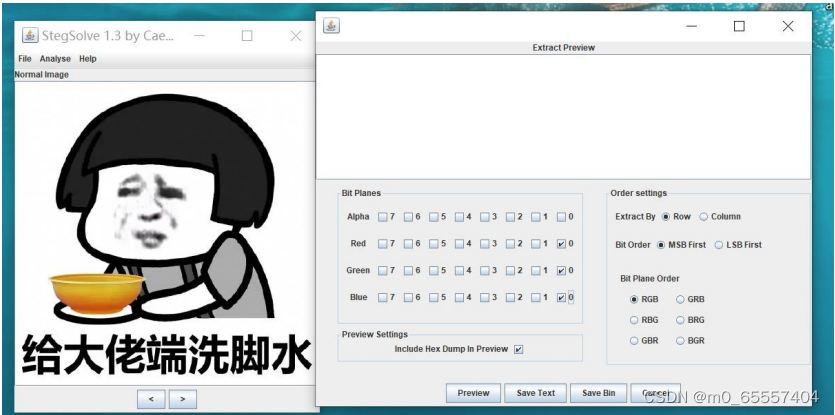Click the Java icon in StegSolve title bar
The image size is (835, 415).
tap(30, 36)
